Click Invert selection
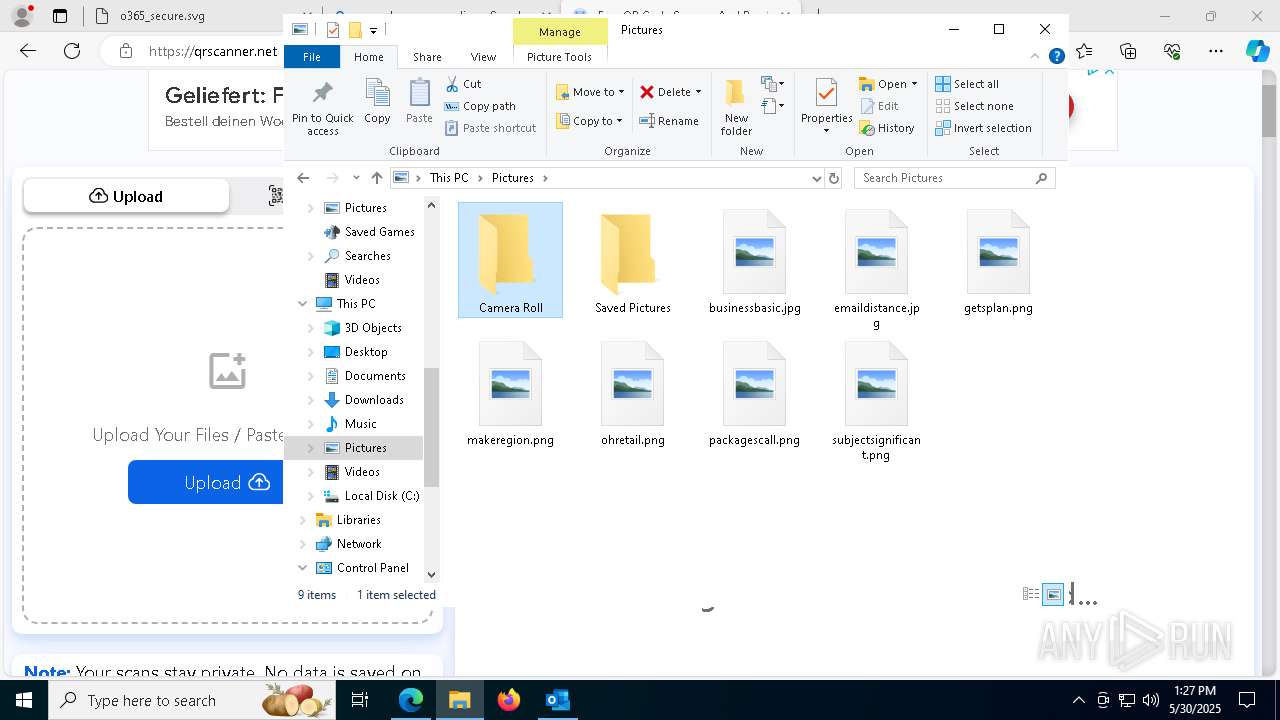1280x720 pixels. coord(983,128)
